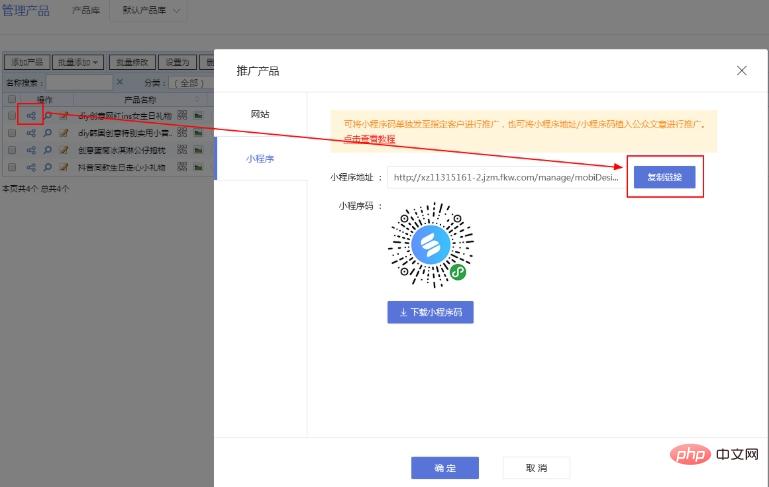Click the 产品名称 column header
The width and height of the screenshot is (769, 487).
point(140,100)
